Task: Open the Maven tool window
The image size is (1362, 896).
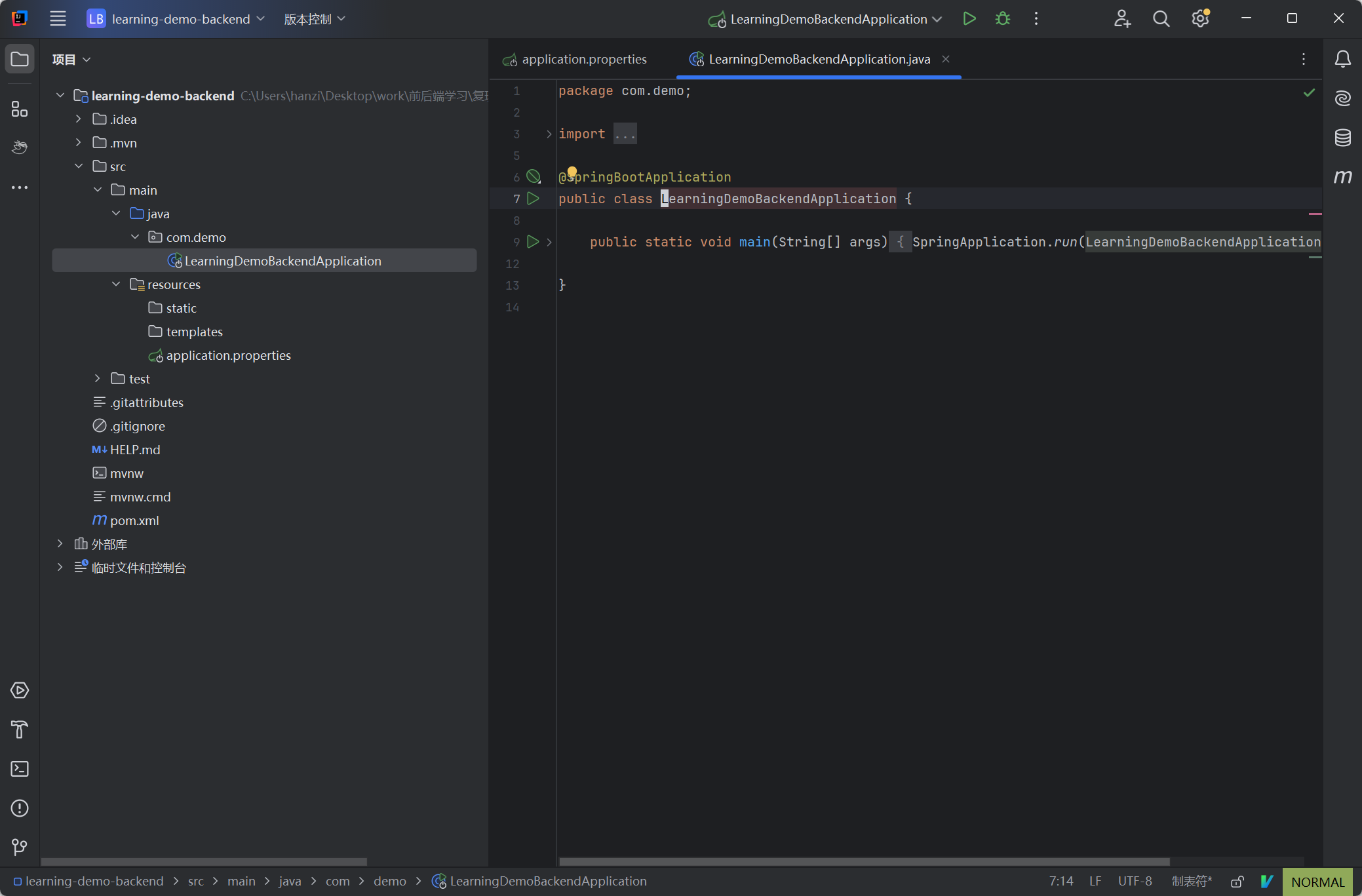Action: 1342,177
